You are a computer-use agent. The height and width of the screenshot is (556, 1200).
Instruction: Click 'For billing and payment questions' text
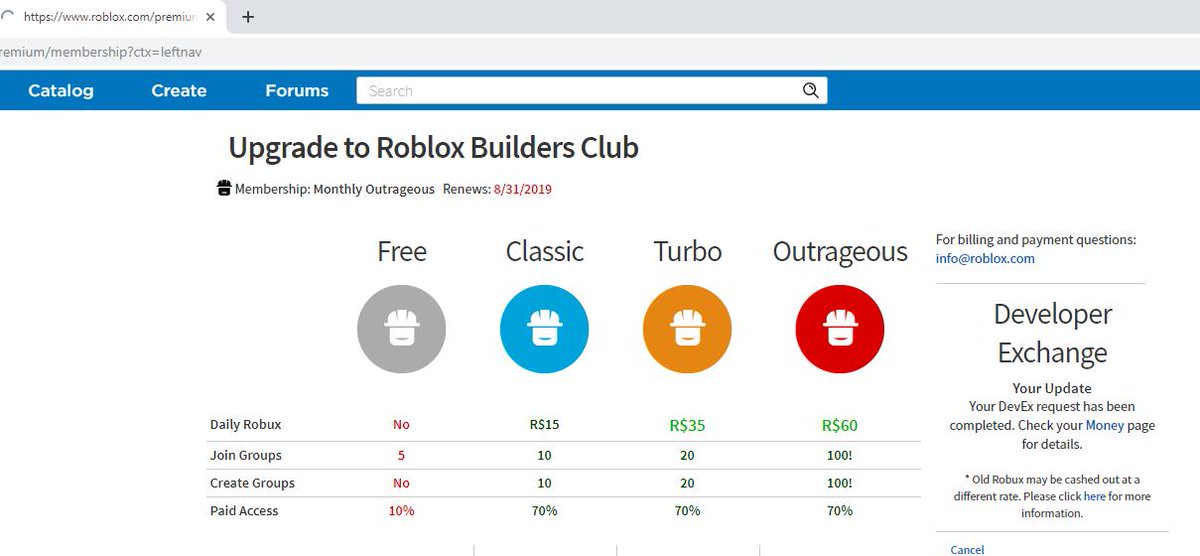(x=1036, y=240)
